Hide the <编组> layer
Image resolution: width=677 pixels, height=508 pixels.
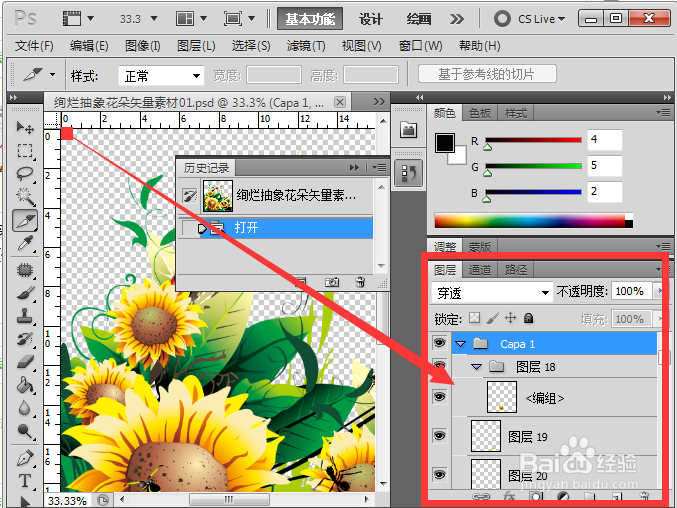coord(440,397)
